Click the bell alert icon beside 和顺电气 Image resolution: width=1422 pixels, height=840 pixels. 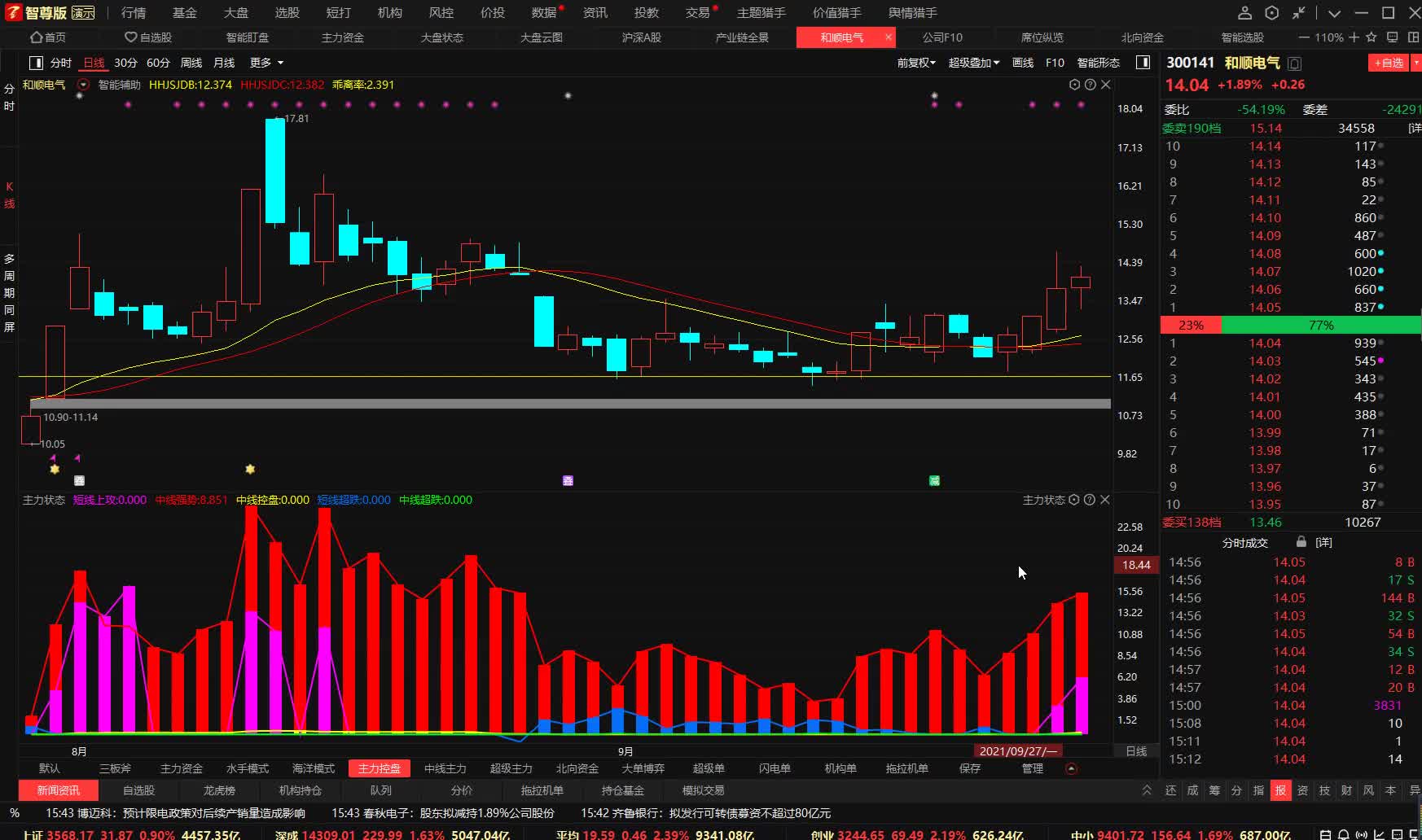[1295, 63]
